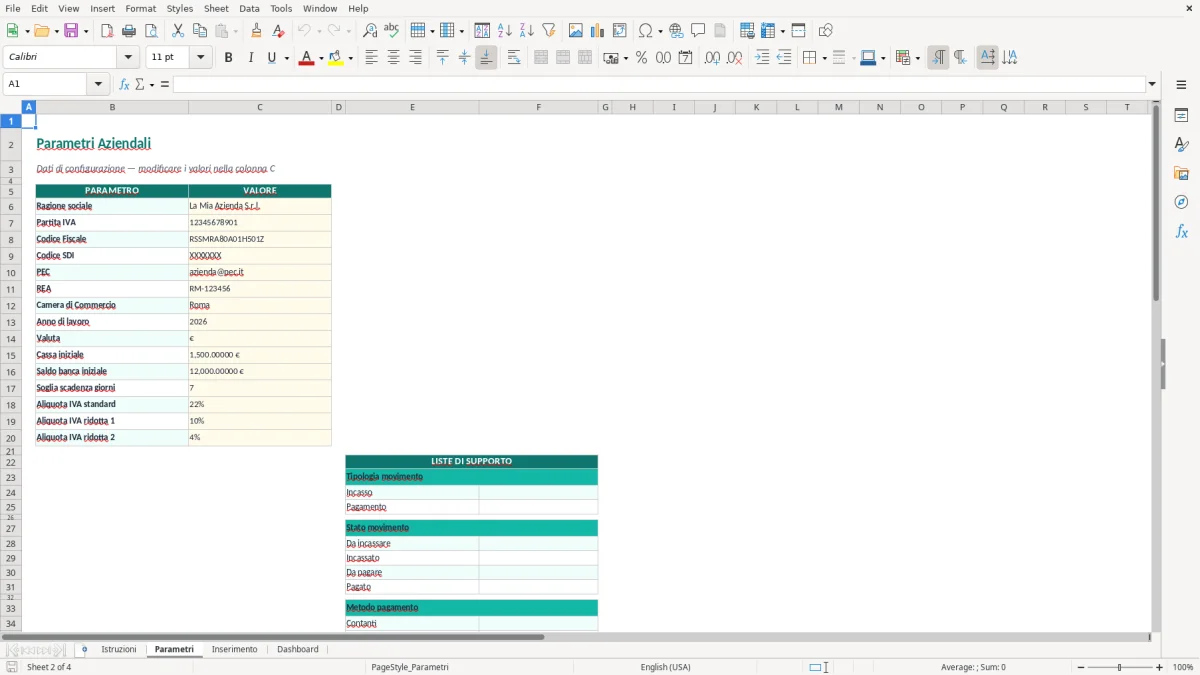
Task: Sort descending Z to A
Action: pyautogui.click(x=527, y=31)
